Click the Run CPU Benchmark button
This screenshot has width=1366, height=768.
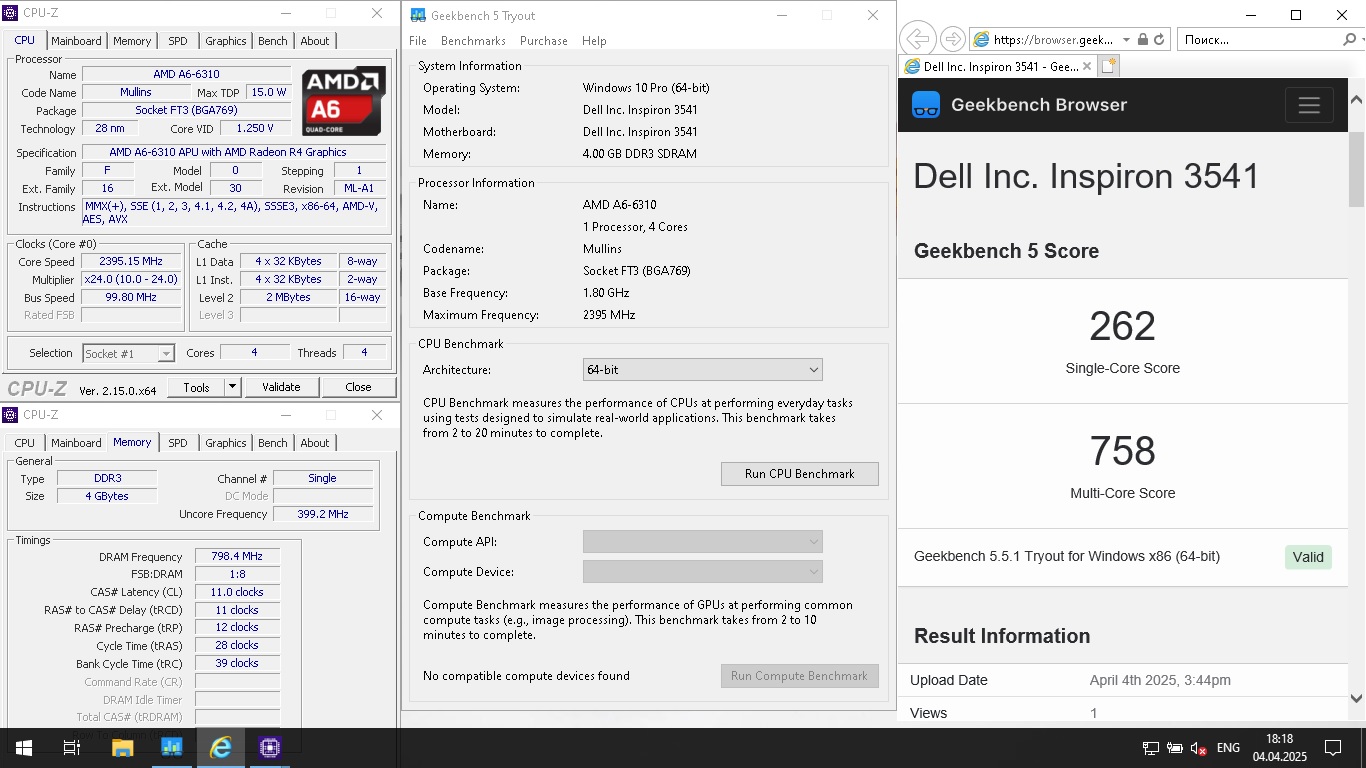800,474
